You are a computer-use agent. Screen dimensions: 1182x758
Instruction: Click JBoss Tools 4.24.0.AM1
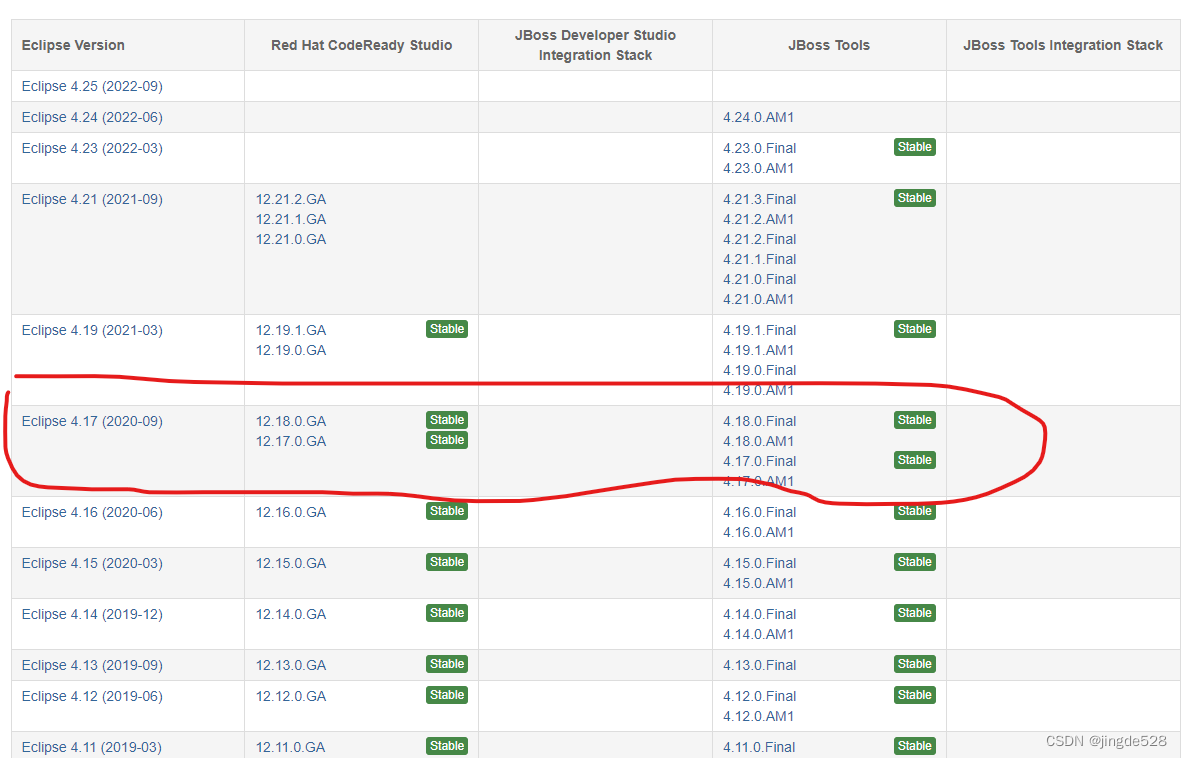[758, 118]
